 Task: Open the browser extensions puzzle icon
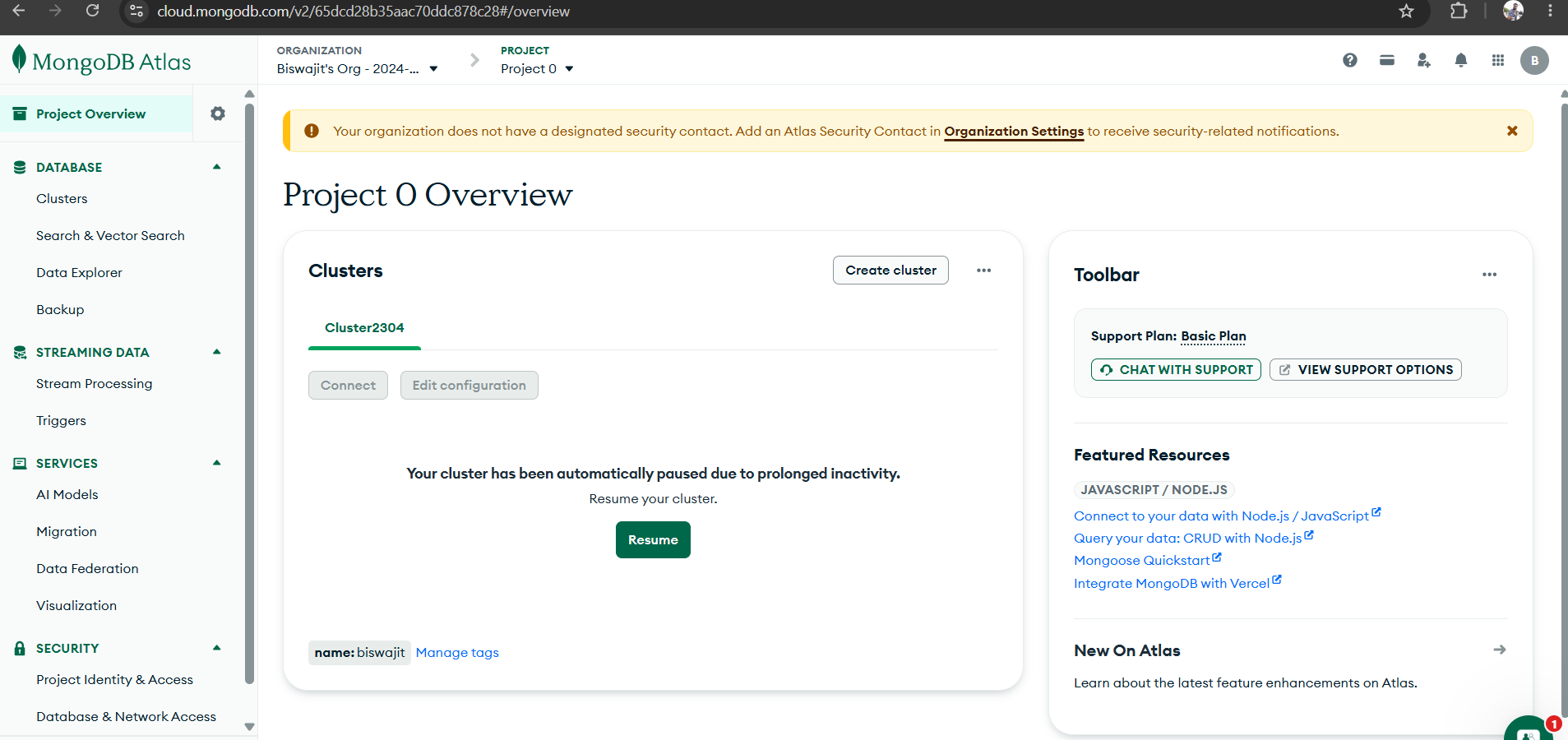(x=1459, y=11)
